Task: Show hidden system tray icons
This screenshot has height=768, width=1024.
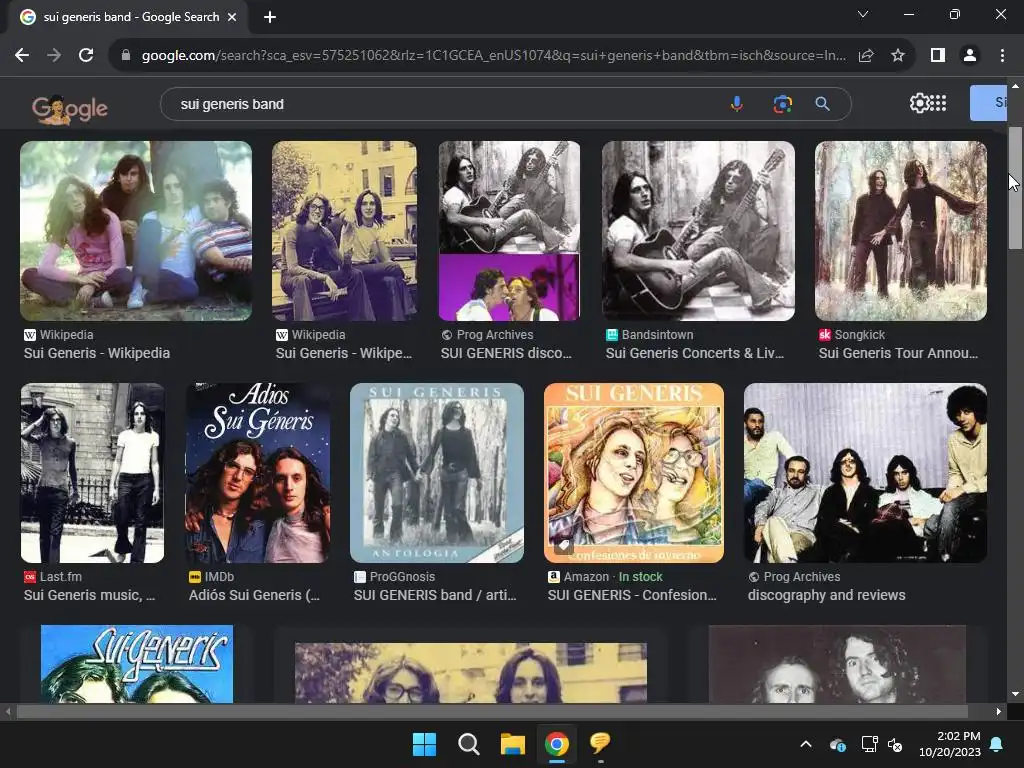Action: (806, 744)
